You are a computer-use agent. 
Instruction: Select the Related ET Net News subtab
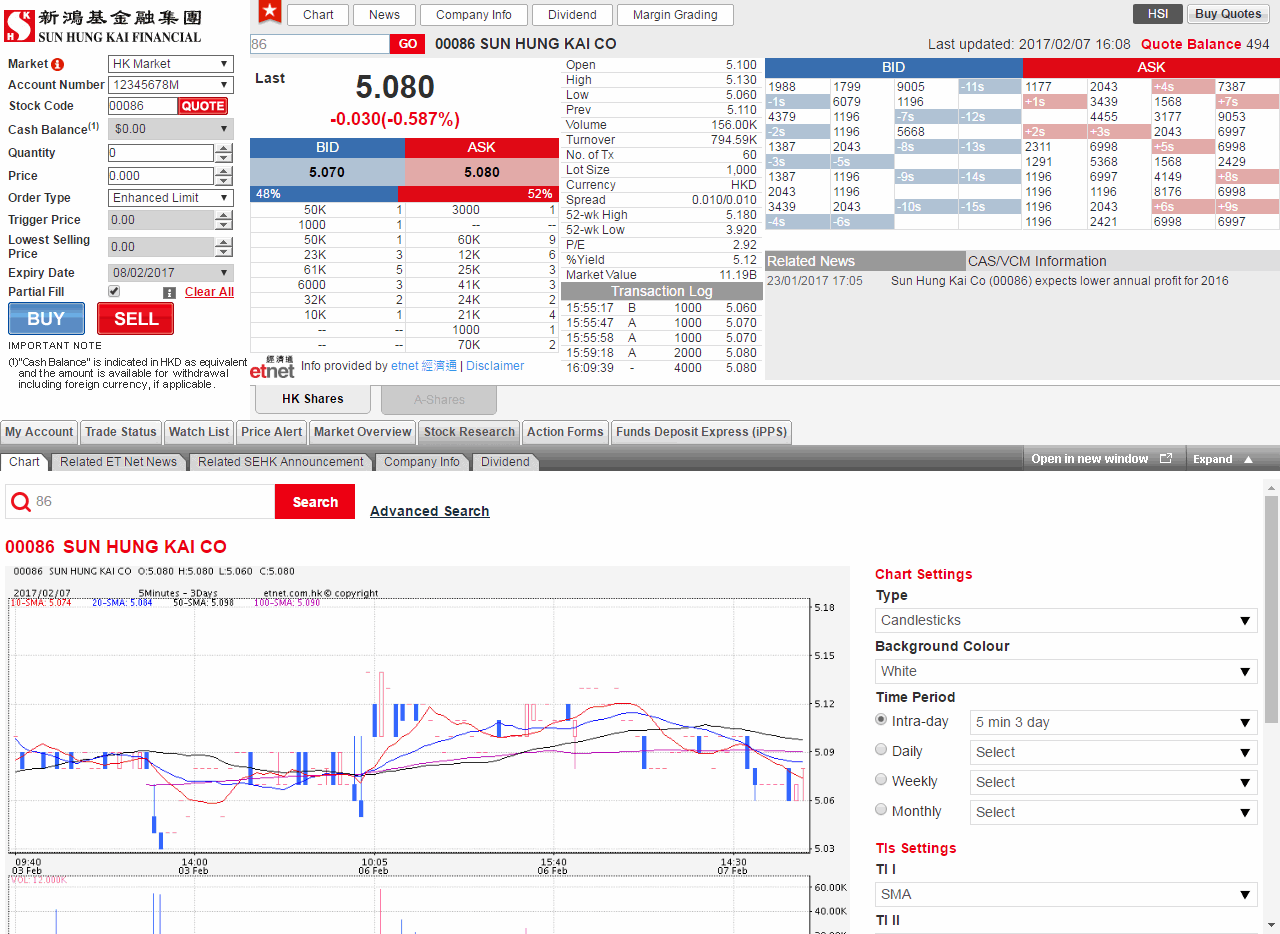tap(118, 462)
